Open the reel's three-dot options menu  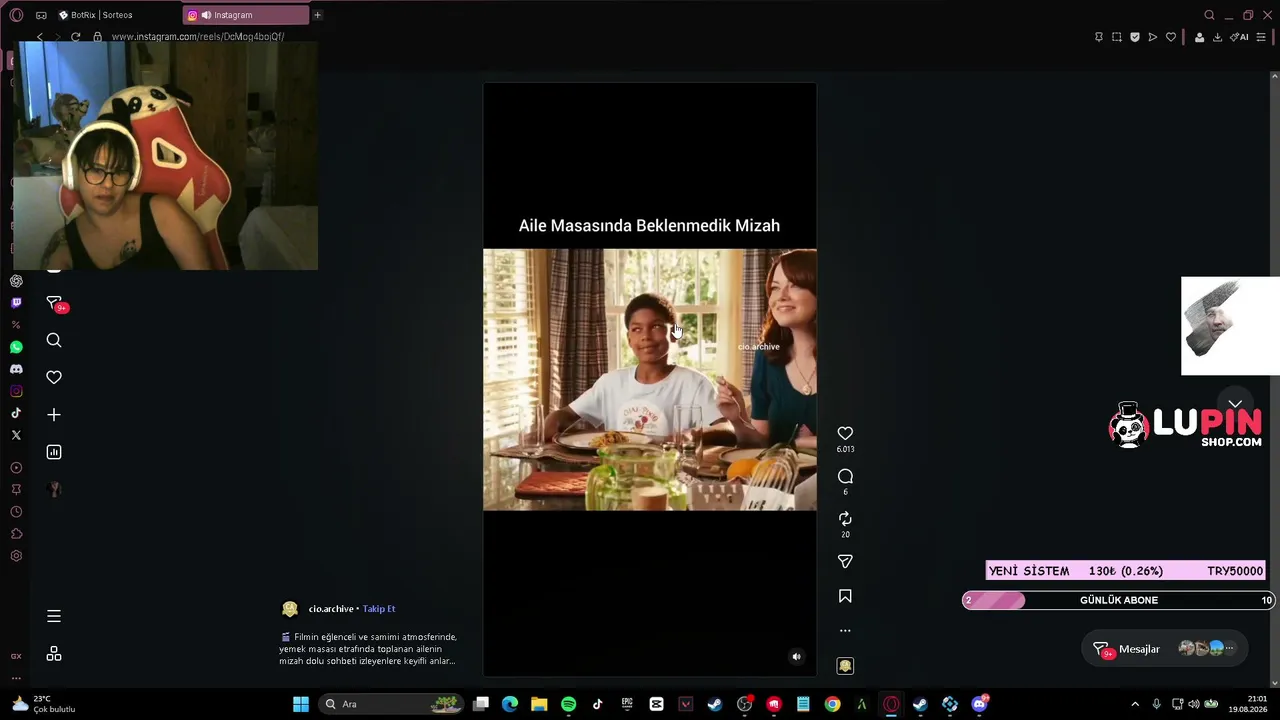coord(845,630)
